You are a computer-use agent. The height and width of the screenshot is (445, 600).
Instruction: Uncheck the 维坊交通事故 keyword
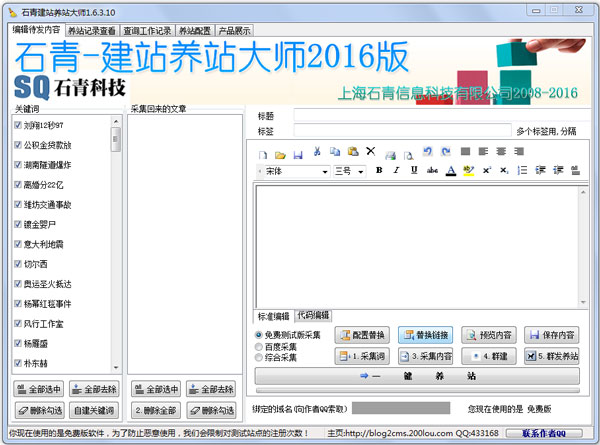click(18, 204)
